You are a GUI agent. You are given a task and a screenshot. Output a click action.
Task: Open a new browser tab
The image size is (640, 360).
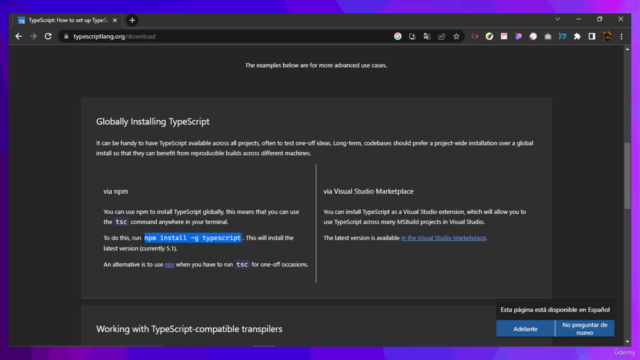click(132, 20)
